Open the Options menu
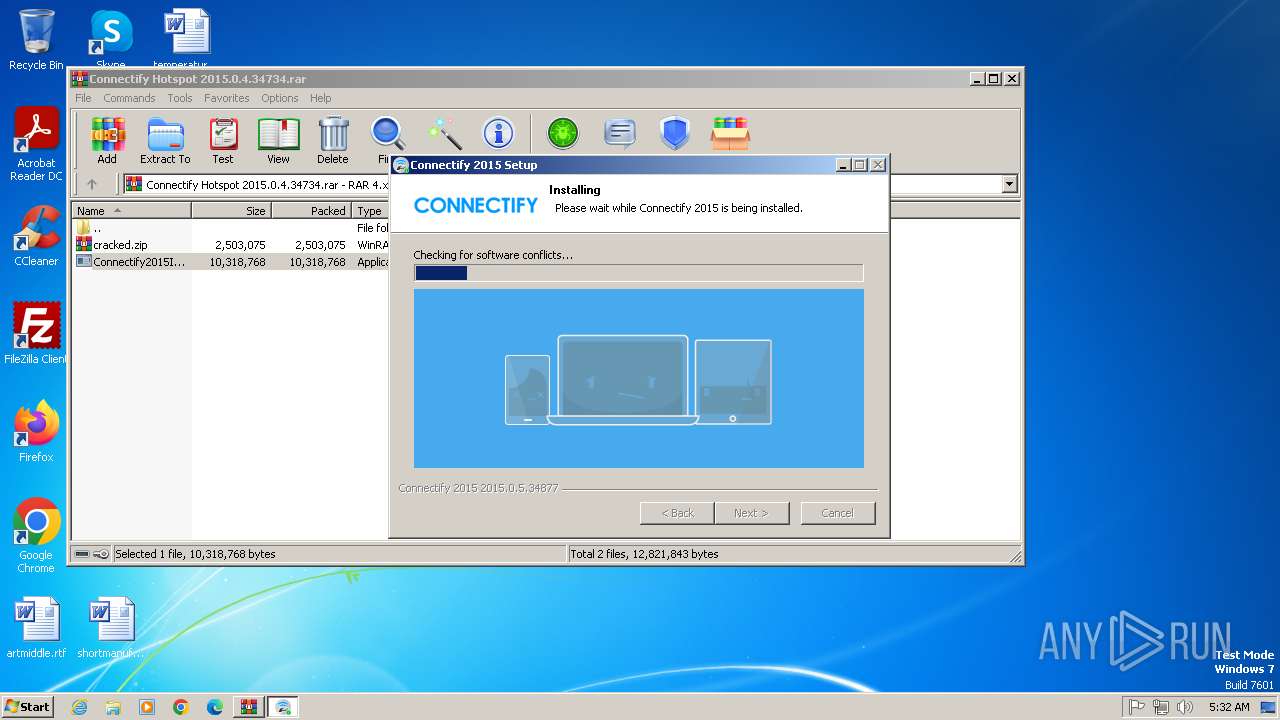 pos(280,98)
